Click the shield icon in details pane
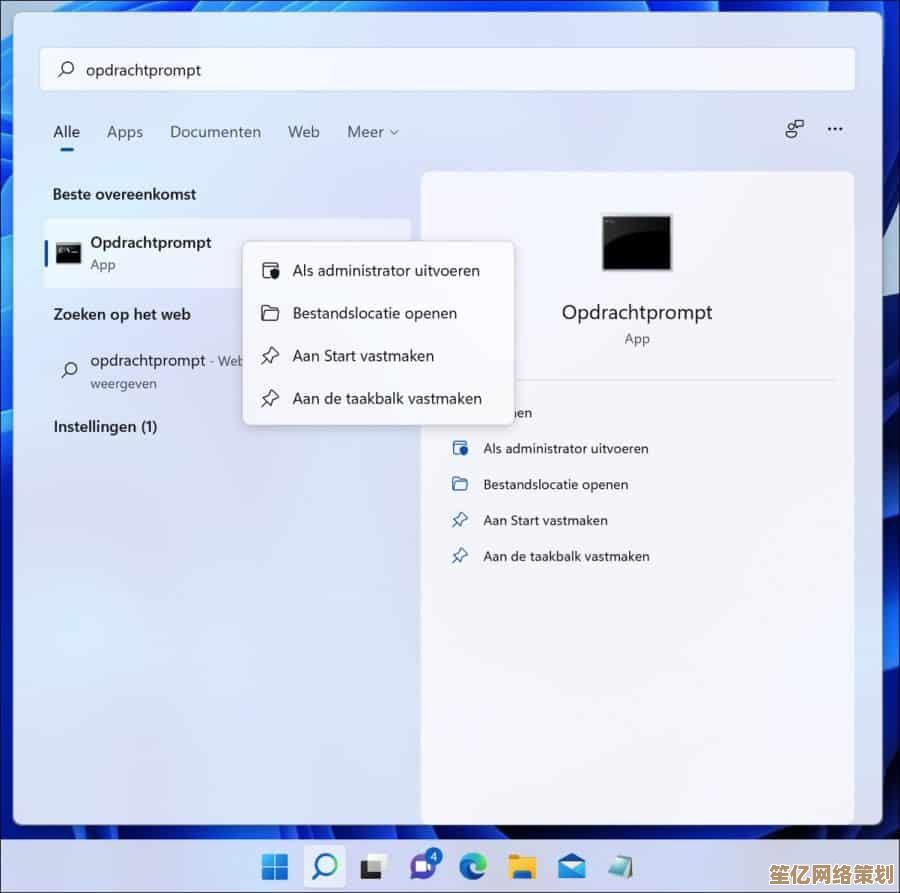Image resolution: width=900 pixels, height=893 pixels. (460, 448)
